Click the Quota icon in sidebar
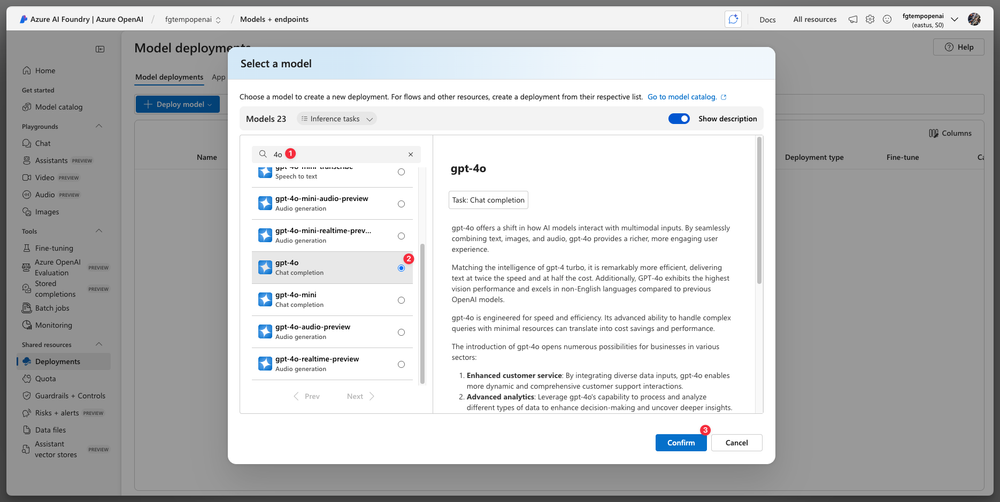Screen dimensions: 1000x502 [x=27, y=379]
